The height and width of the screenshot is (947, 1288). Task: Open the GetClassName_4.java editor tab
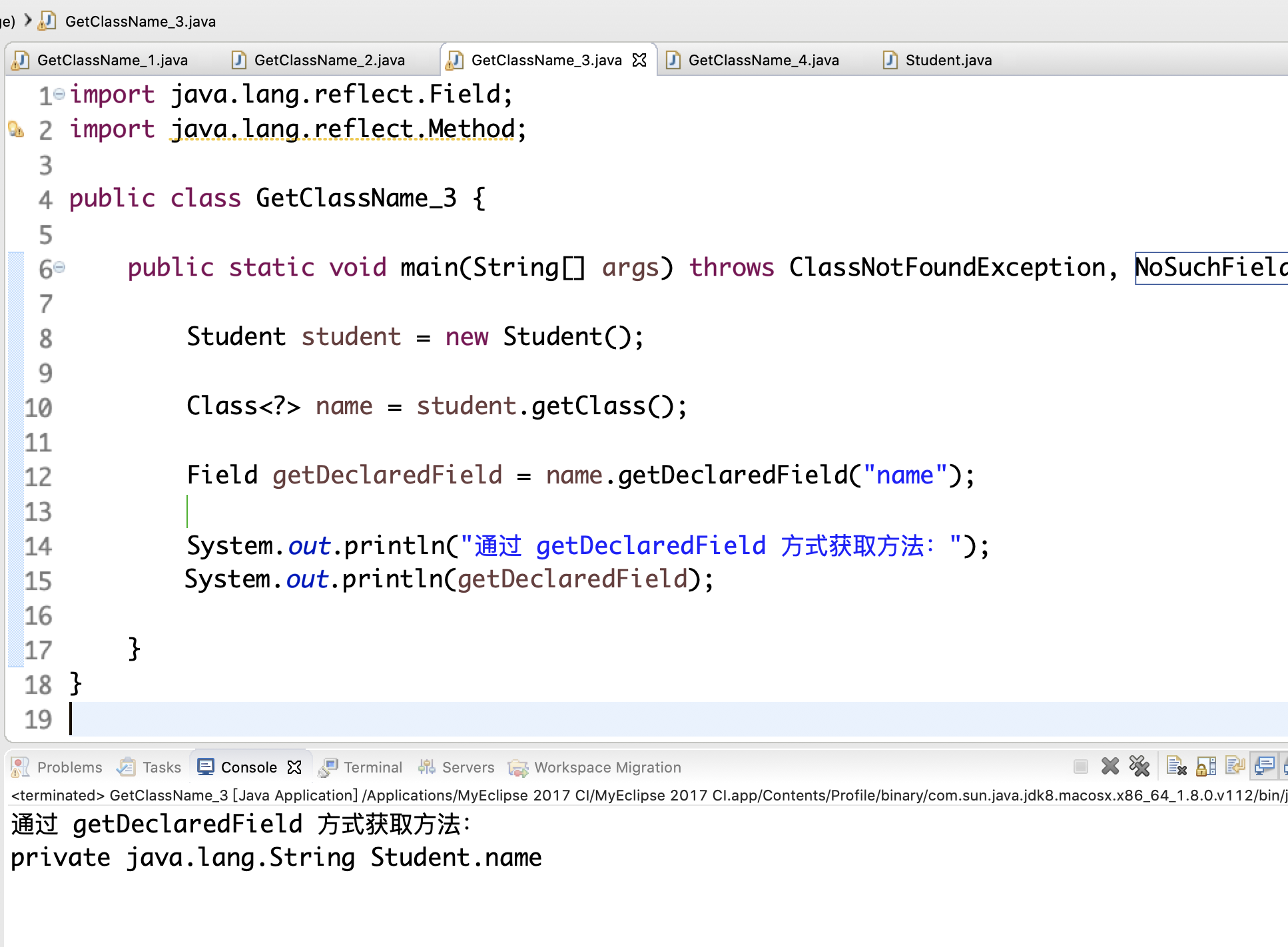[x=764, y=60]
